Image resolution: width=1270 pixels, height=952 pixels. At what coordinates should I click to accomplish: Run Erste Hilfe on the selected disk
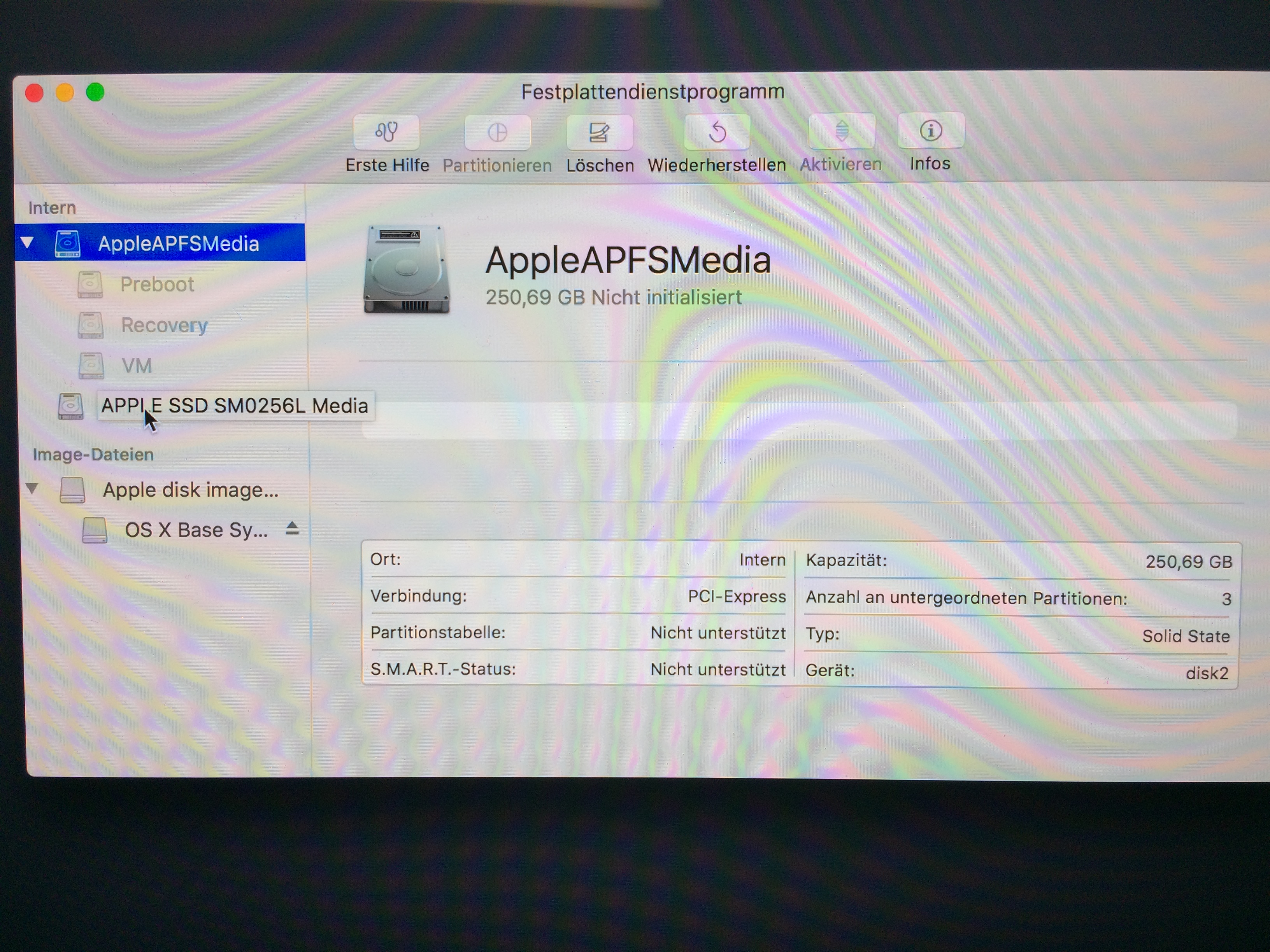[x=386, y=132]
